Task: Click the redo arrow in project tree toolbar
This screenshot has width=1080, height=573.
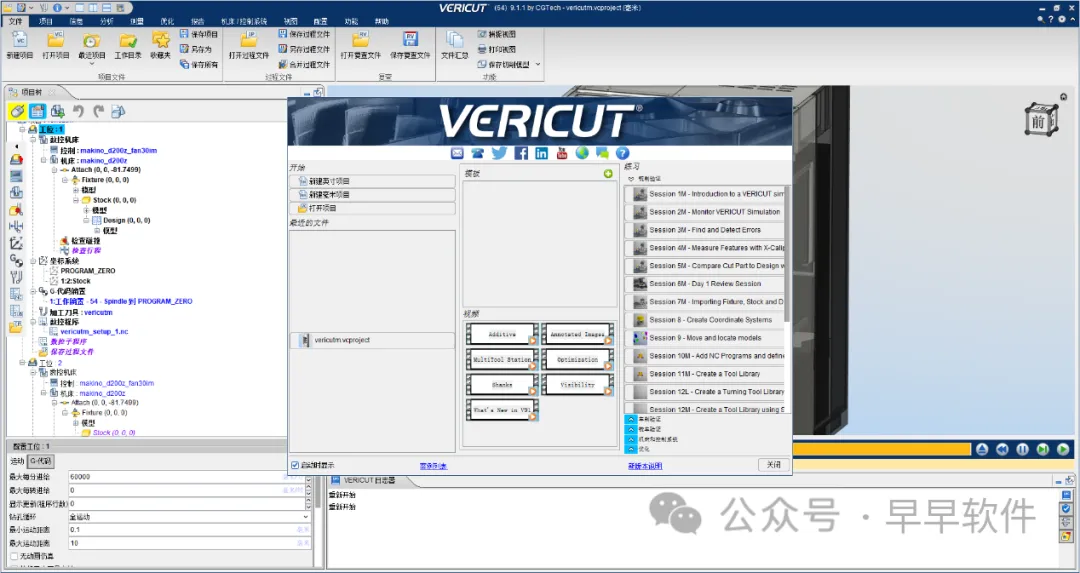Action: coord(98,111)
